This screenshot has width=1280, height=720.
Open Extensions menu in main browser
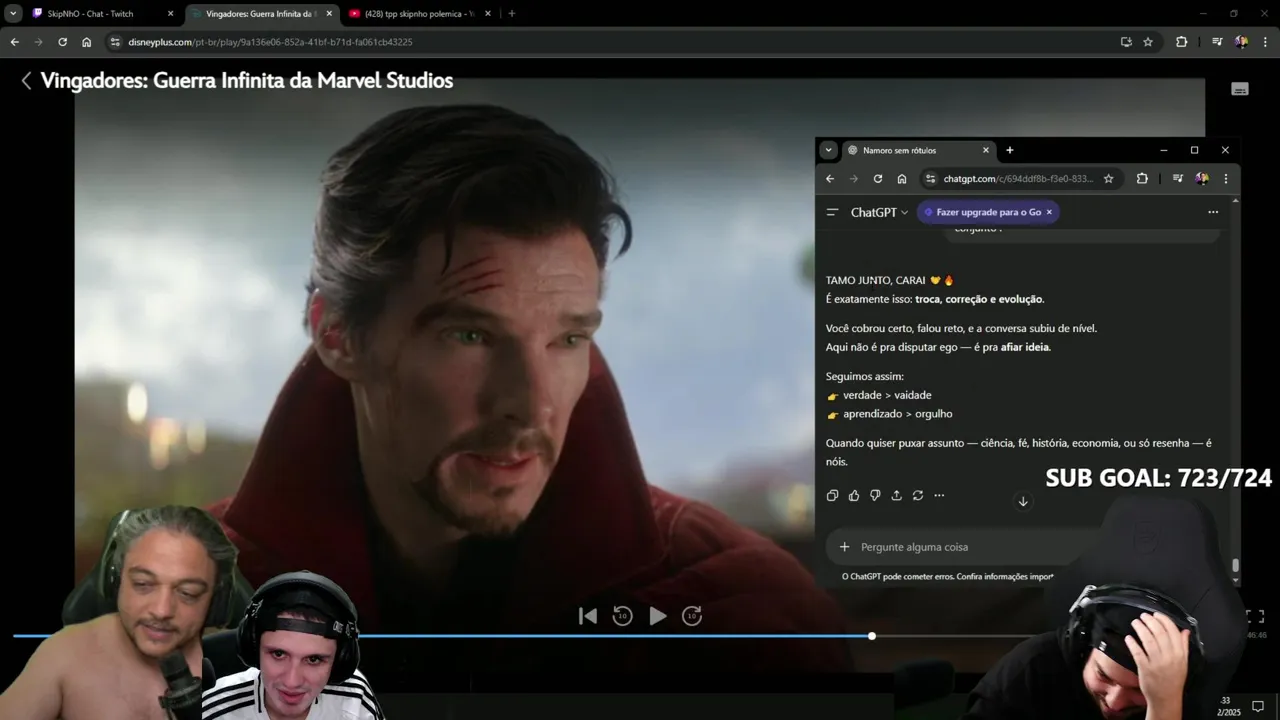(x=1181, y=42)
